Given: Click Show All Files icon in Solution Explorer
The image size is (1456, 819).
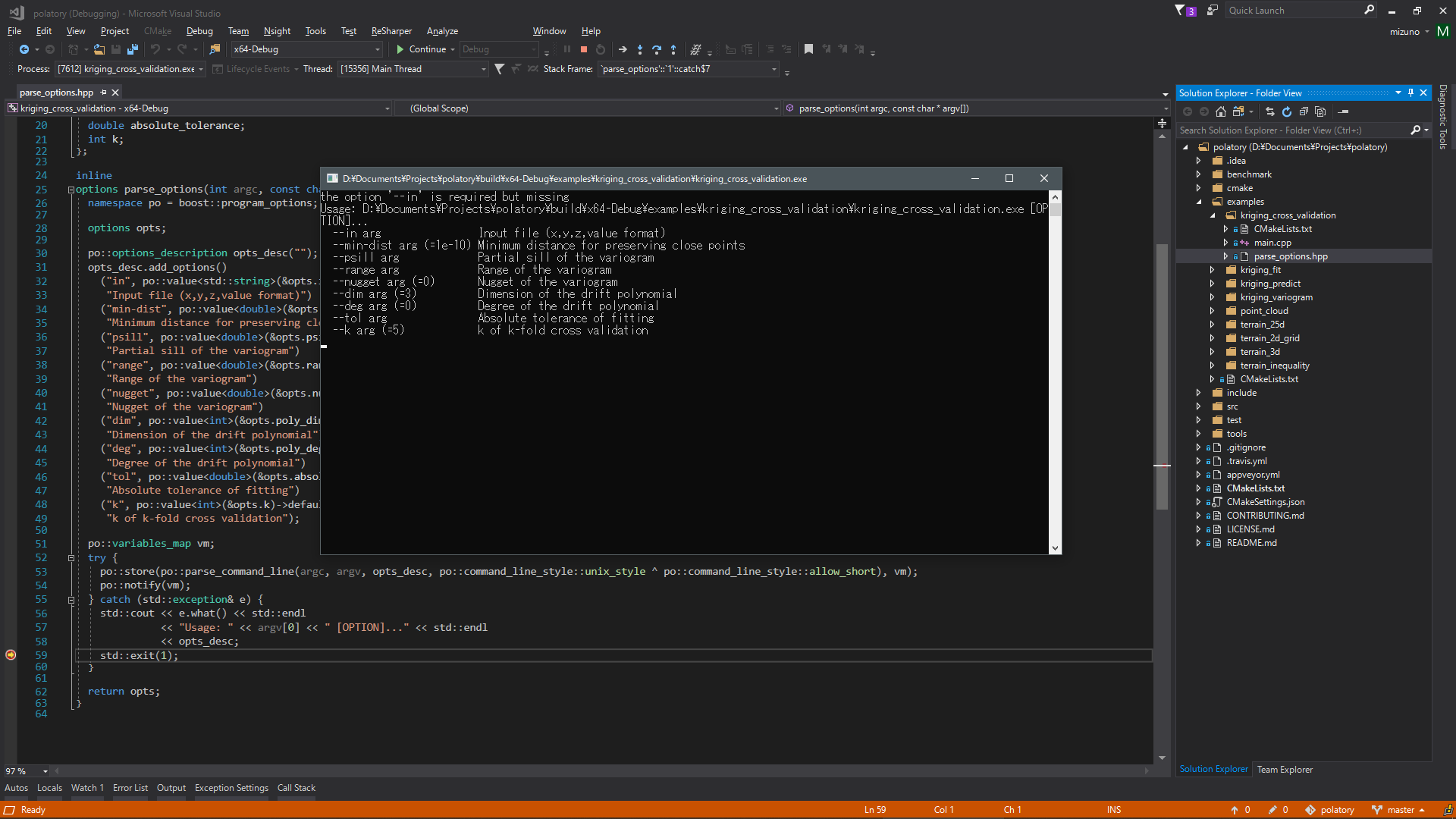Looking at the screenshot, I should point(1320,111).
